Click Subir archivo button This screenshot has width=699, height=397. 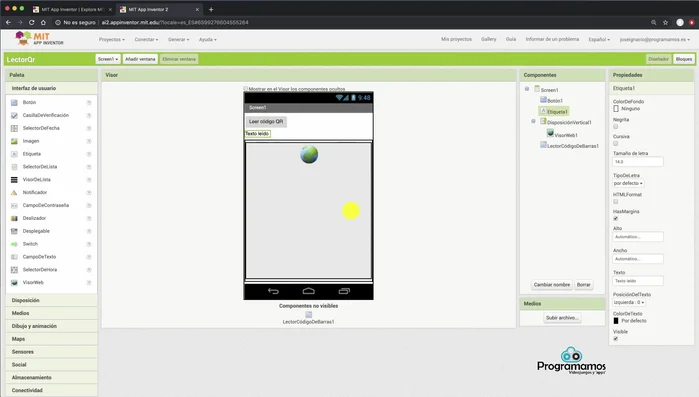tap(562, 318)
